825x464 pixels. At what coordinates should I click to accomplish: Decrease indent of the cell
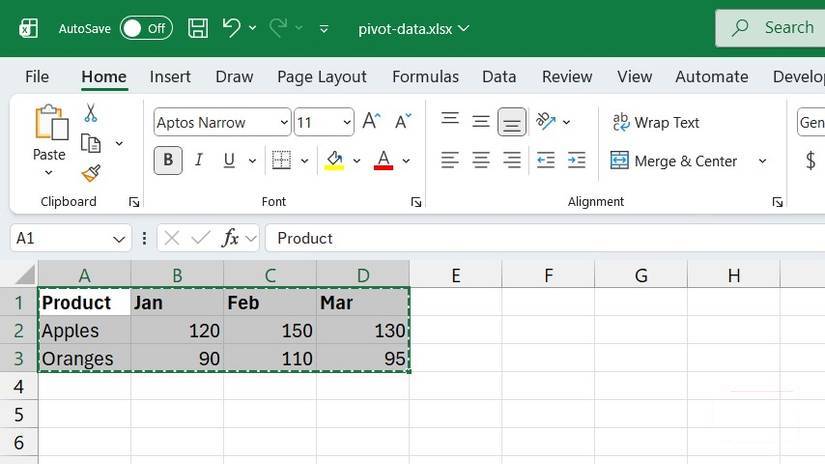[x=546, y=160]
